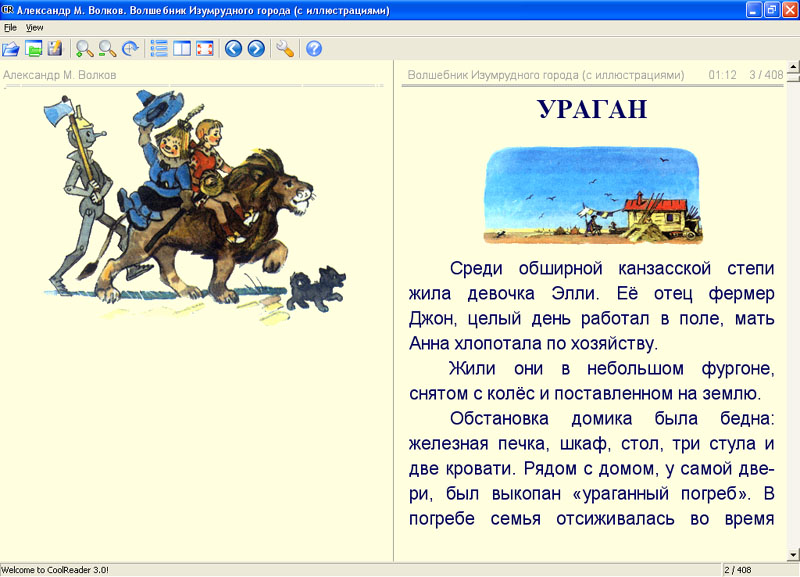Open the table of contents list icon
This screenshot has height=577, width=800.
(159, 49)
